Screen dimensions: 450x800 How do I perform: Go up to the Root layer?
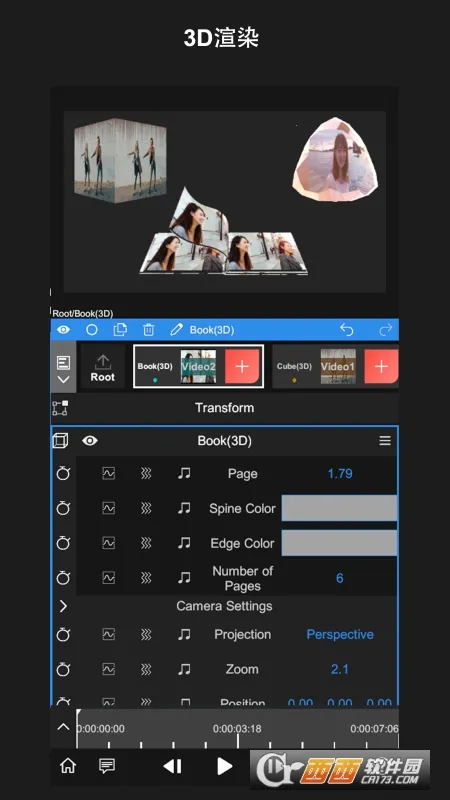(x=103, y=368)
